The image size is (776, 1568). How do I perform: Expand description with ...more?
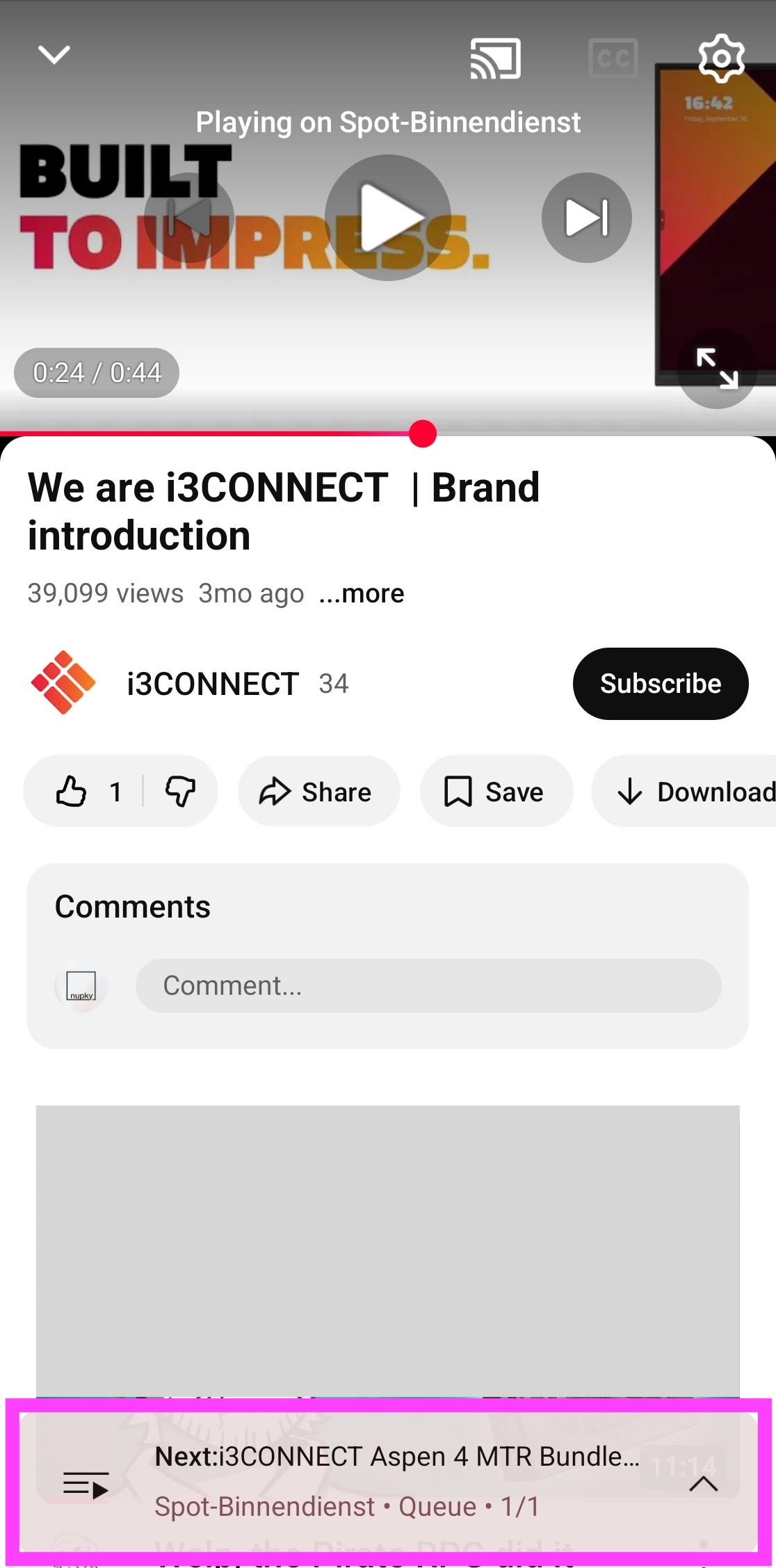(x=362, y=593)
